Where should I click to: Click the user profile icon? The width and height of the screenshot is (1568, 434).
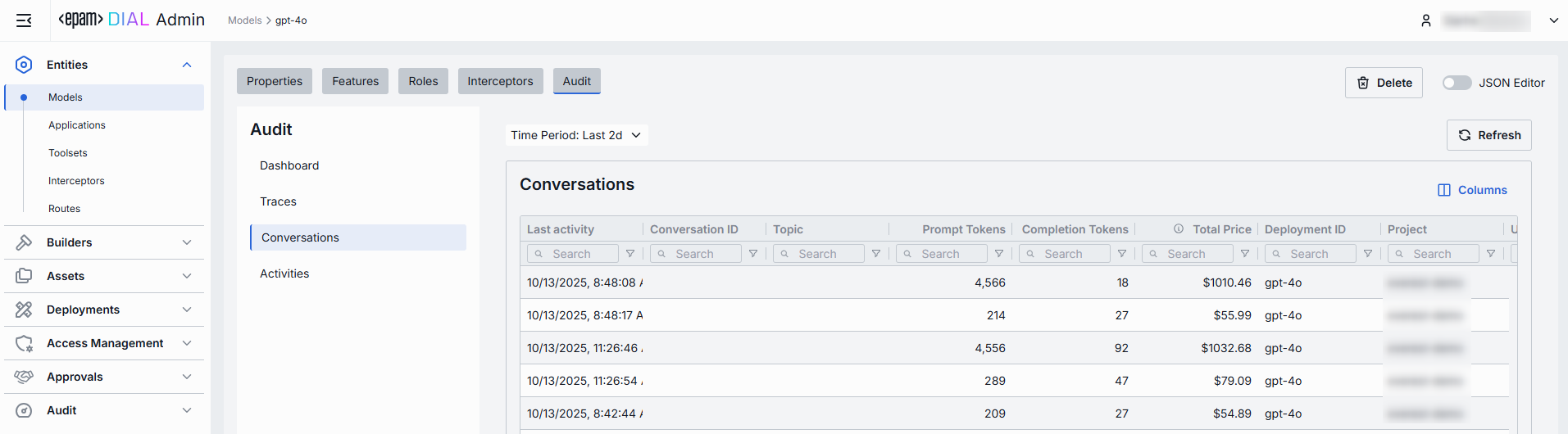pos(1426,20)
